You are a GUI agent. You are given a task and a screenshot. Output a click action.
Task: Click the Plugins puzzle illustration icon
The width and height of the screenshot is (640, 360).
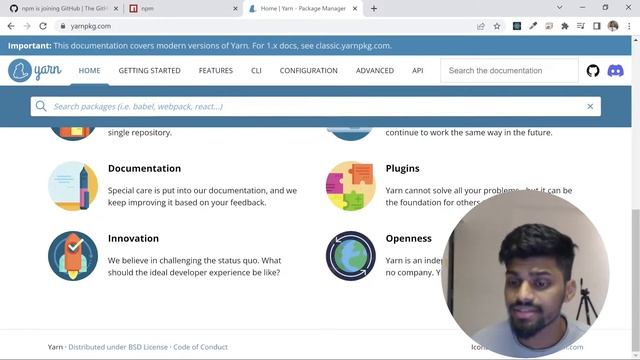(x=351, y=186)
